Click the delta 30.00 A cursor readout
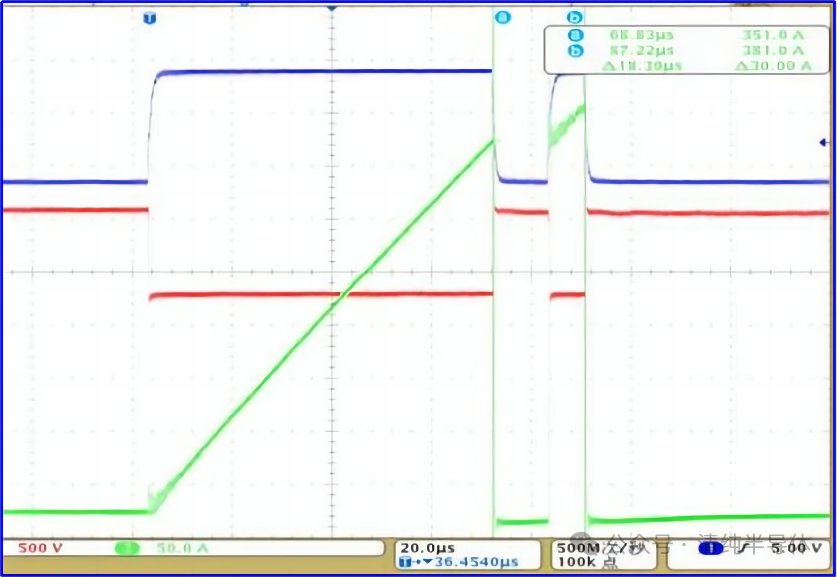Screen dimensions: 837x577 tap(770, 65)
